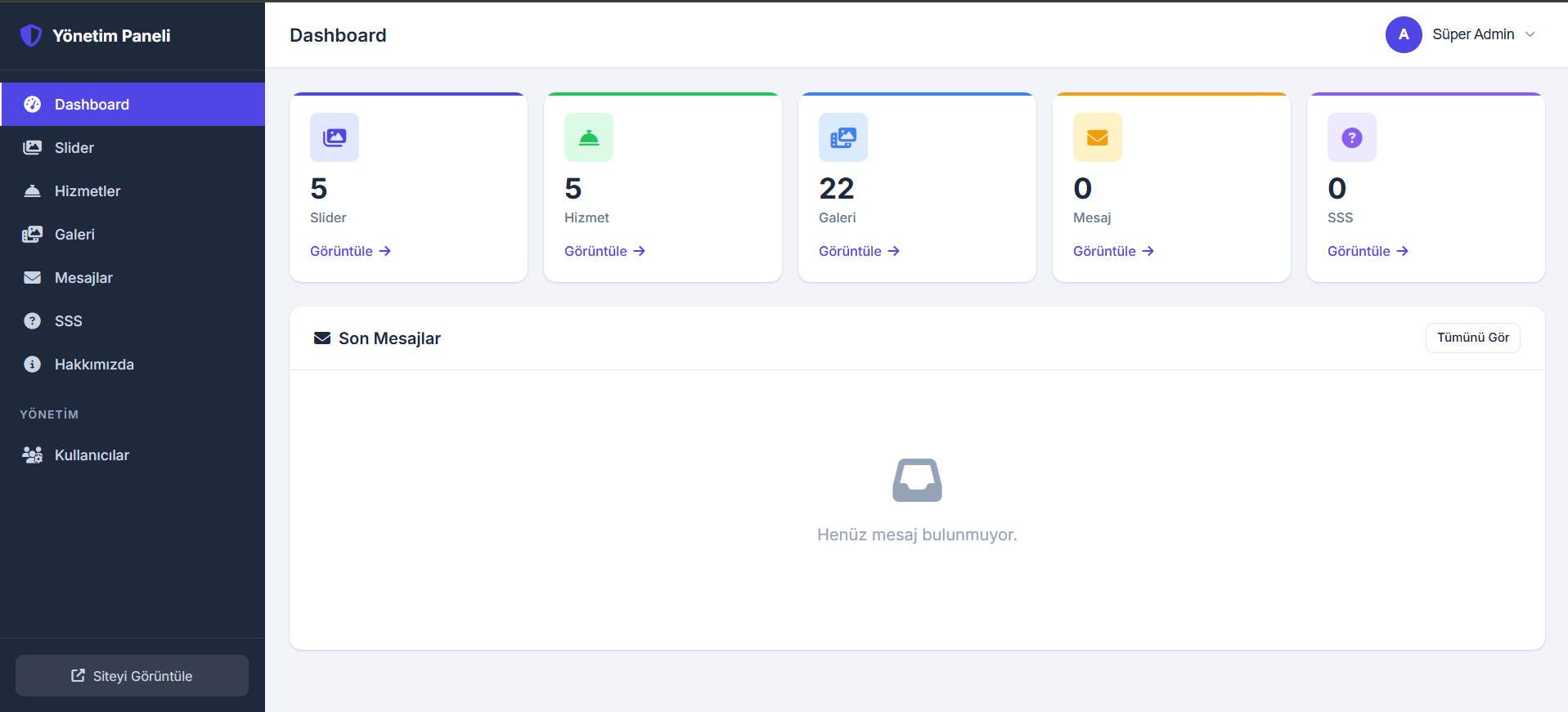1568x712 pixels.
Task: Open Kullanıcılar under Yönetim
Action: pos(133,455)
